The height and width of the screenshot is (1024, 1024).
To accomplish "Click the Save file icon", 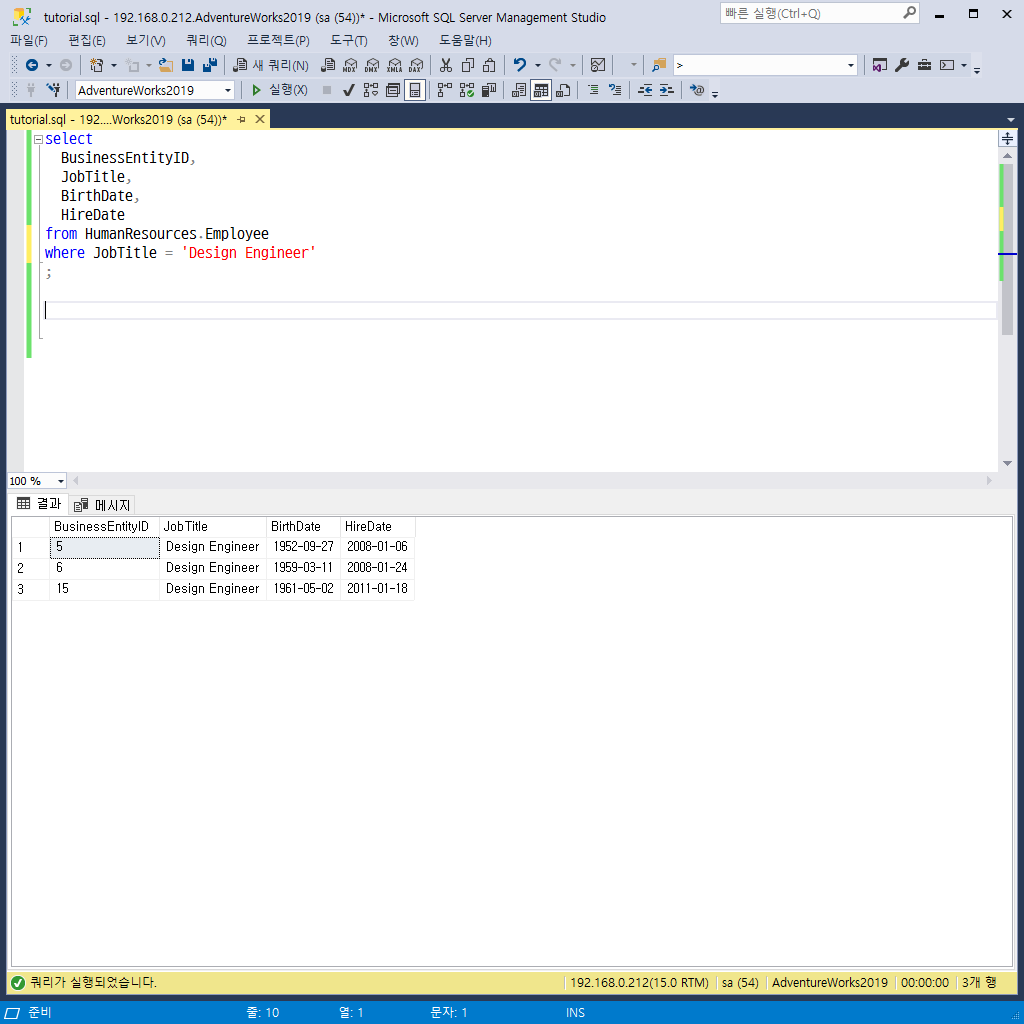I will pyautogui.click(x=188, y=65).
